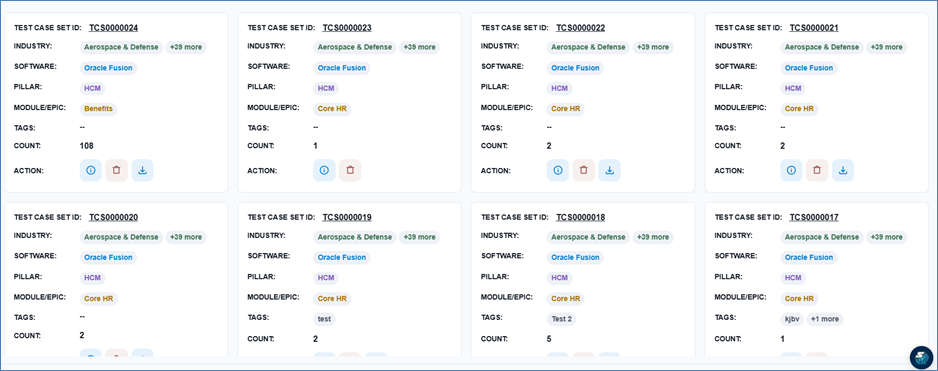This screenshot has width=938, height=371.
Task: Open TCS0000018 test case set link
Action: tap(581, 217)
